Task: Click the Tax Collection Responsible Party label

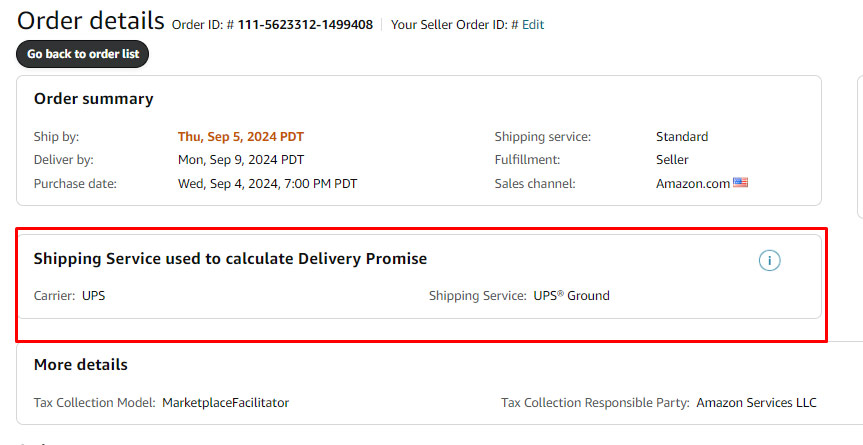Action: click(595, 403)
